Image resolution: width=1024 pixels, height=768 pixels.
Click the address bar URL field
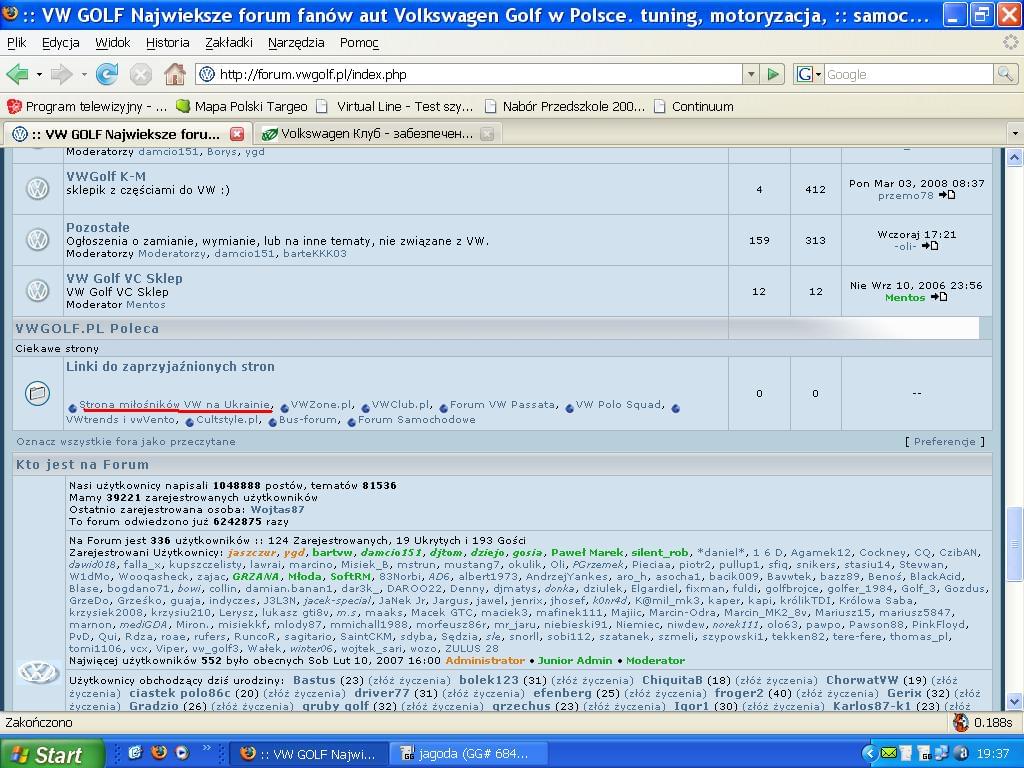click(x=470, y=74)
